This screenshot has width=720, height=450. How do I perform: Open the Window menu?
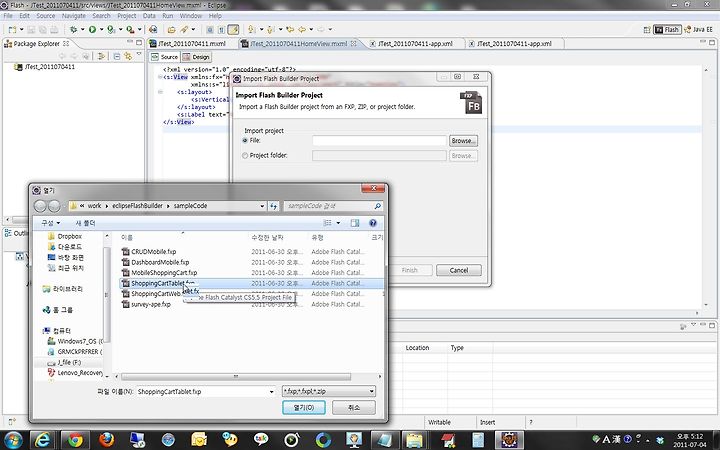[x=191, y=16]
